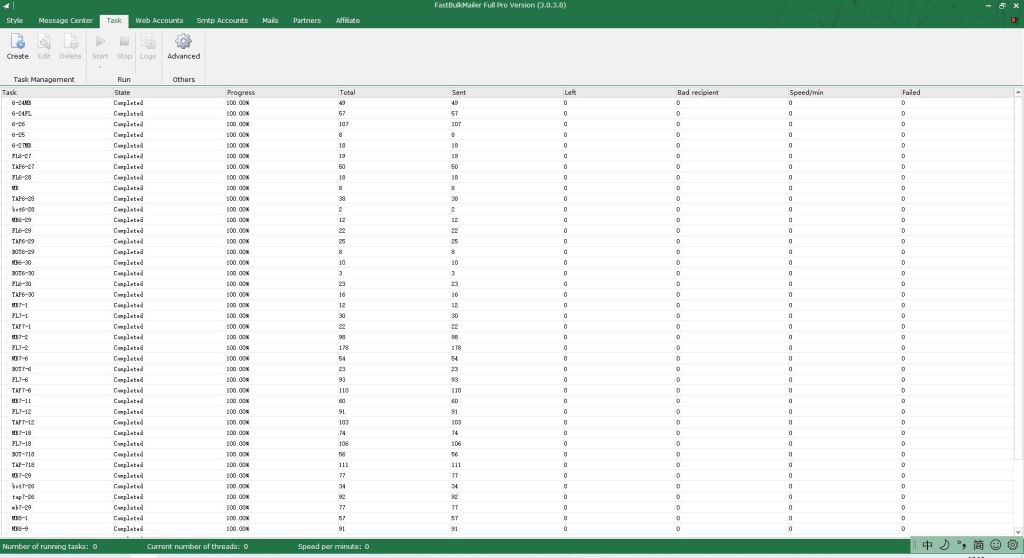Image resolution: width=1024 pixels, height=558 pixels.
Task: Click the scrollbar down arrow of task list
Action: coord(1018,533)
